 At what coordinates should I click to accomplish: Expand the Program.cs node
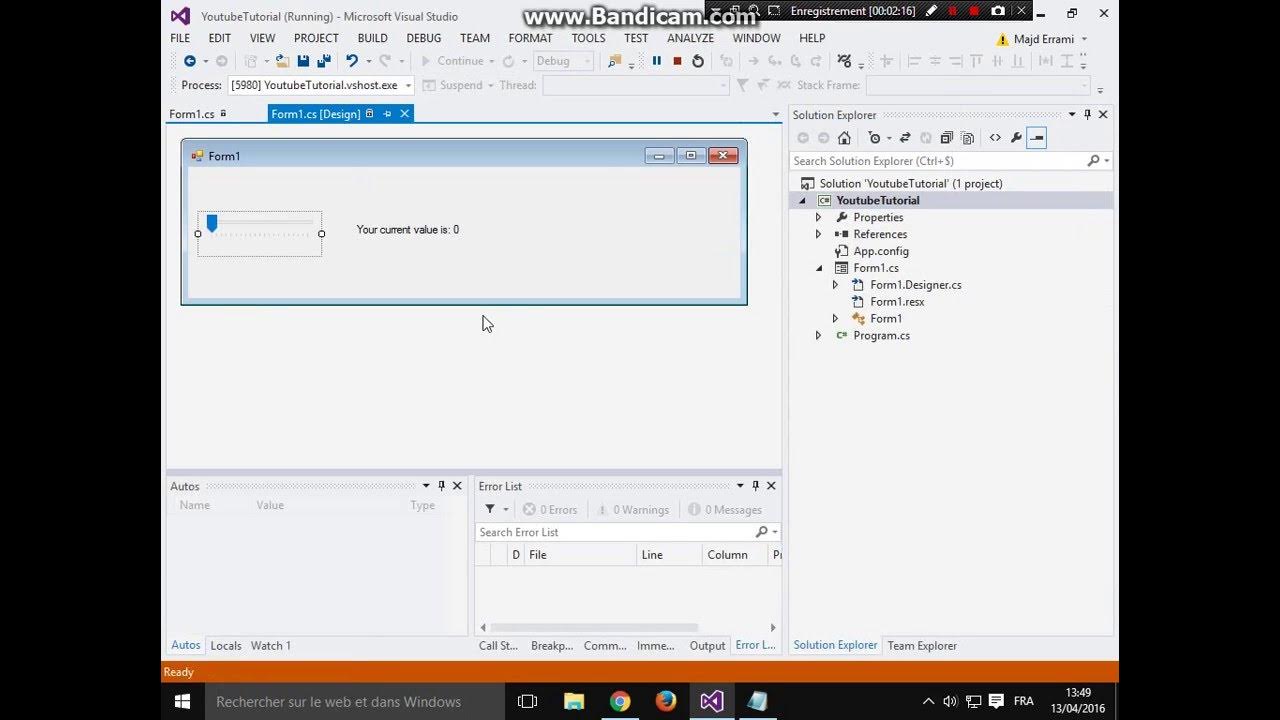pos(818,336)
